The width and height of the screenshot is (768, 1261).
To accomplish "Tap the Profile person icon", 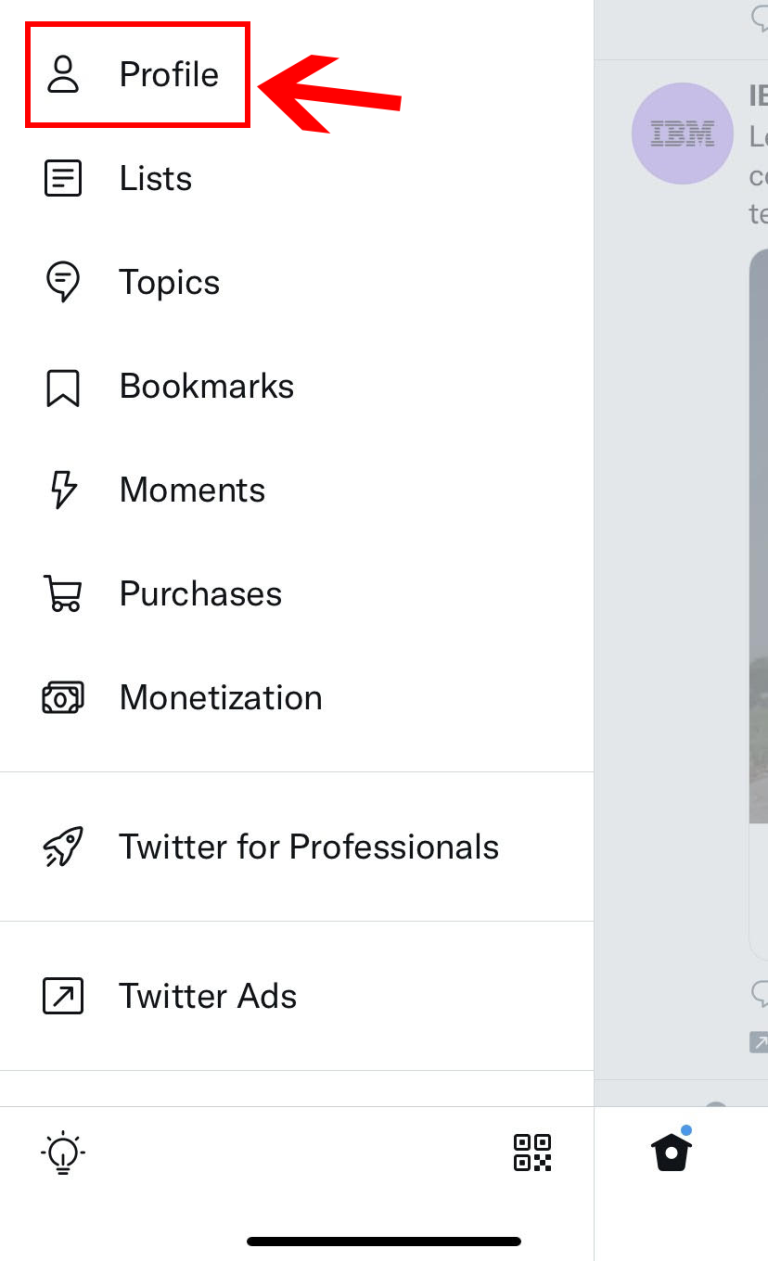I will pyautogui.click(x=63, y=75).
